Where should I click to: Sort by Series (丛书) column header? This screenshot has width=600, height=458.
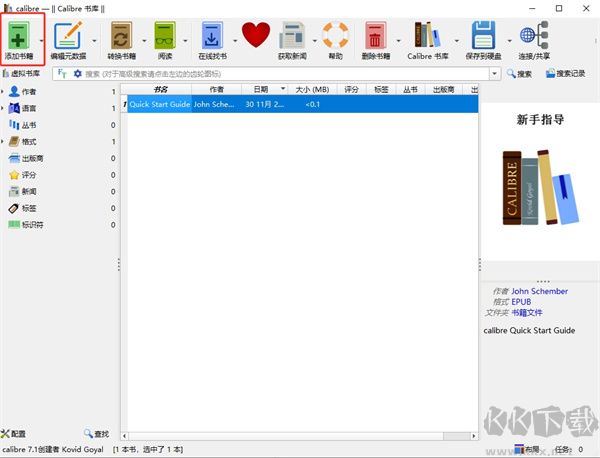(410, 89)
